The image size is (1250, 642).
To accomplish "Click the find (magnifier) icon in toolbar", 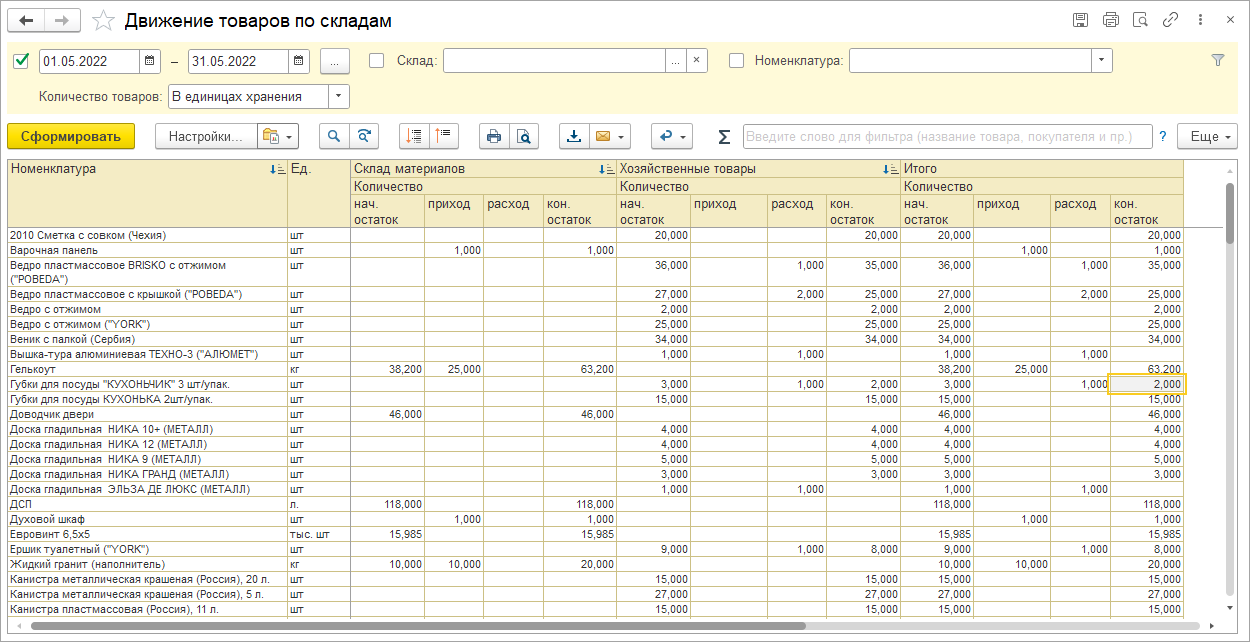I will click(334, 137).
